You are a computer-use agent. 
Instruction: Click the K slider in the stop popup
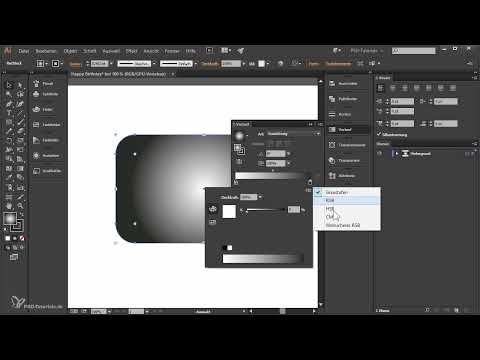(266, 210)
